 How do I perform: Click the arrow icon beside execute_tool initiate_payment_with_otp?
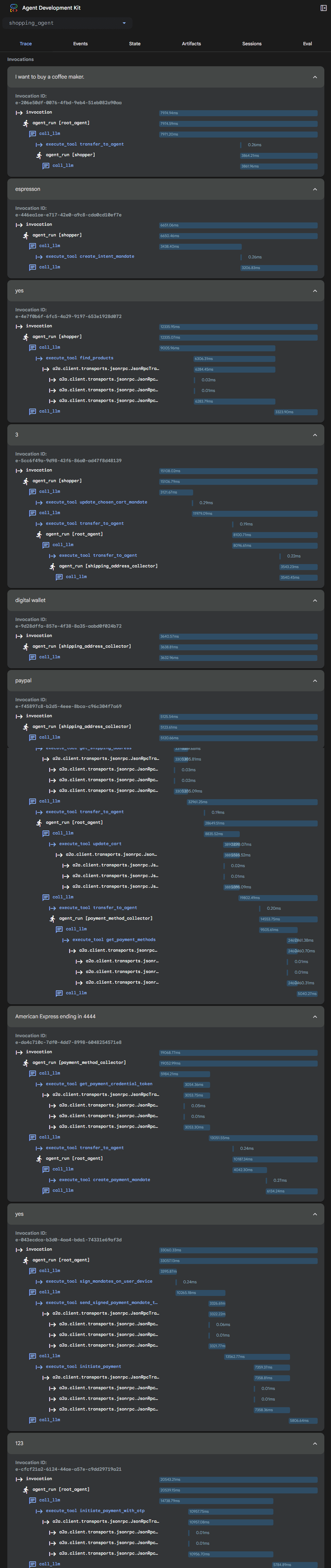[40, 1511]
